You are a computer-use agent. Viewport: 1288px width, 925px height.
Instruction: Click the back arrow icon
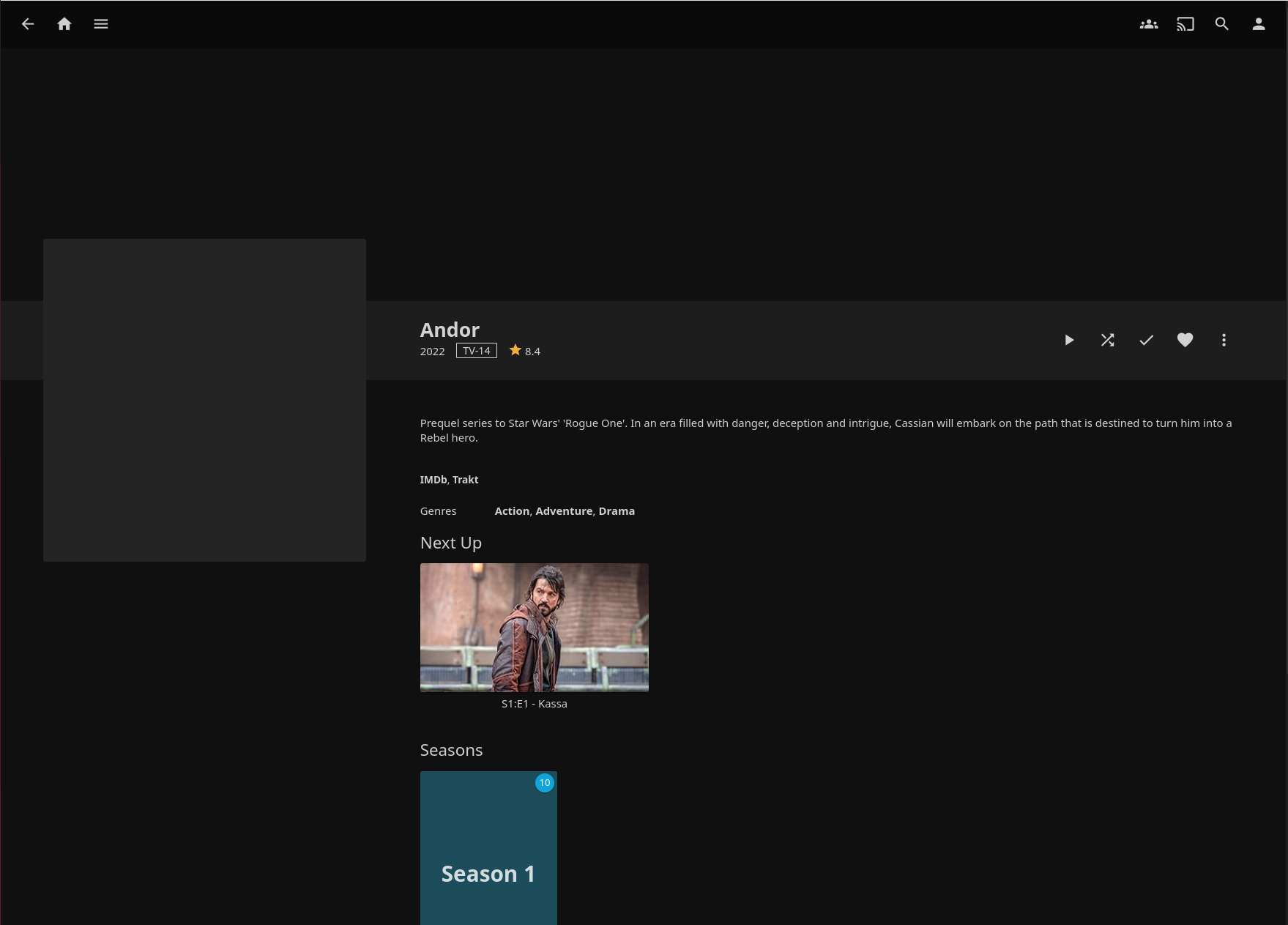28,24
